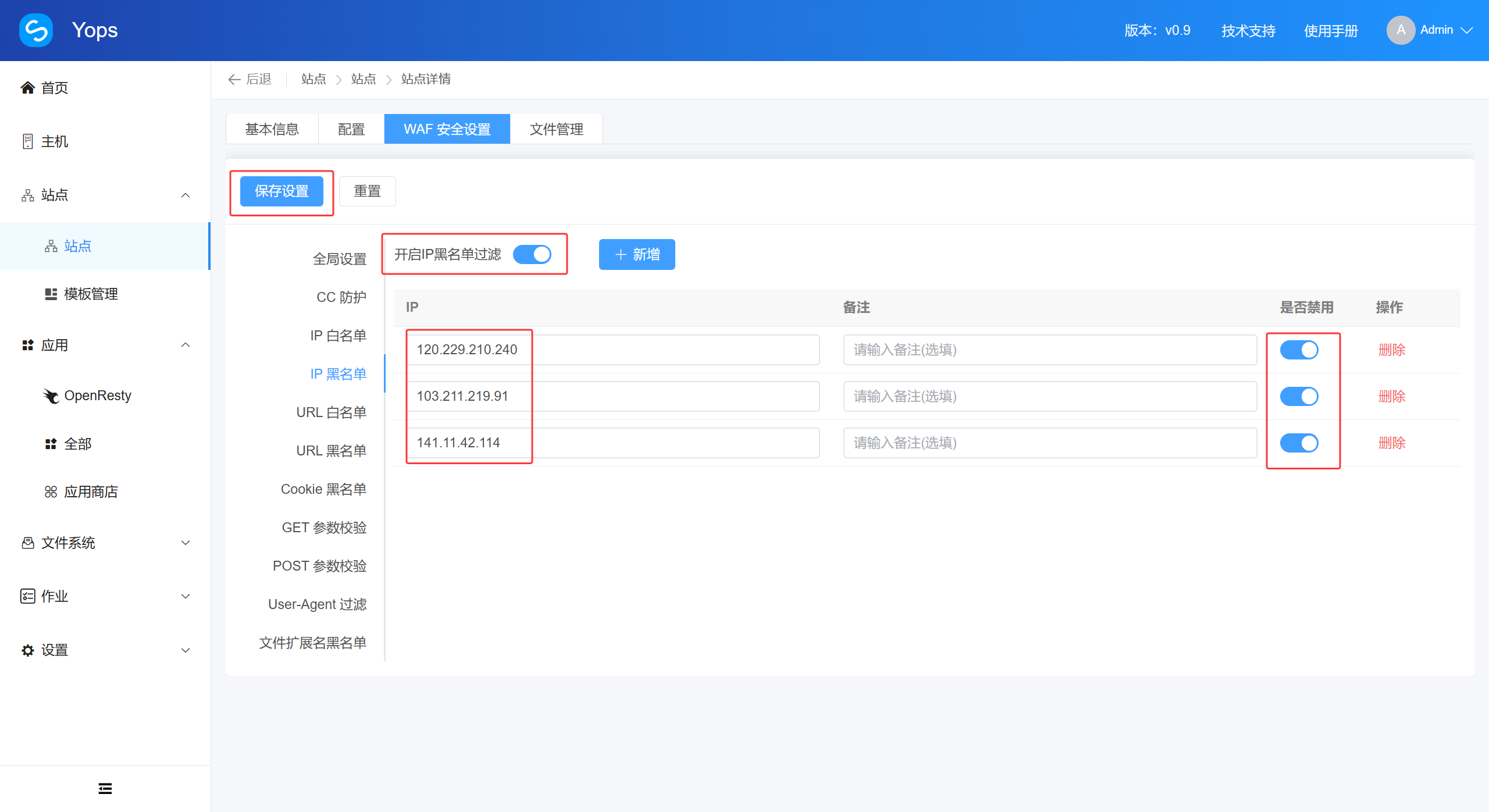
Task: Click the template icon beside 模板管理
Action: [x=51, y=294]
